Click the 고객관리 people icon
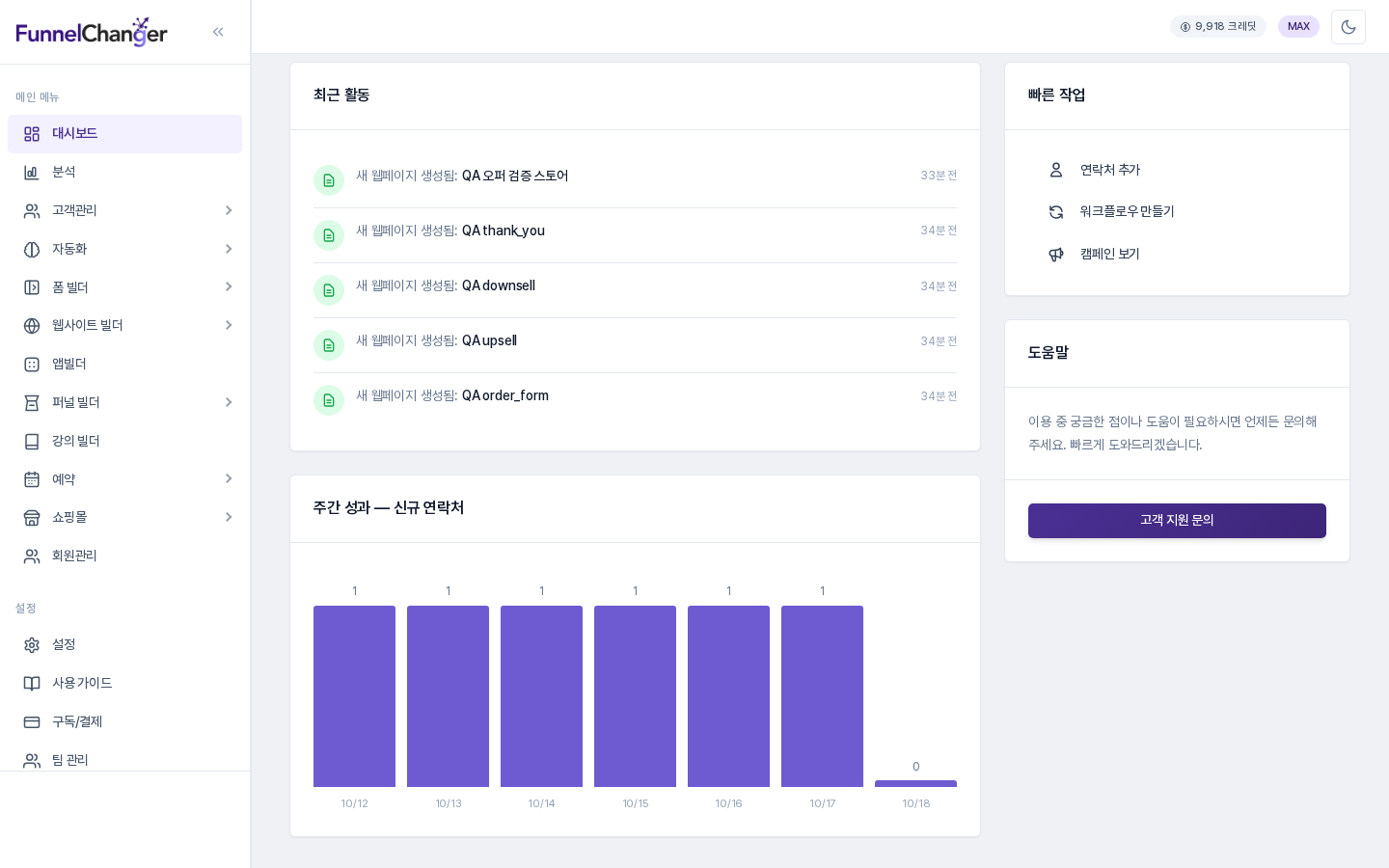The width and height of the screenshot is (1389, 868). [32, 211]
